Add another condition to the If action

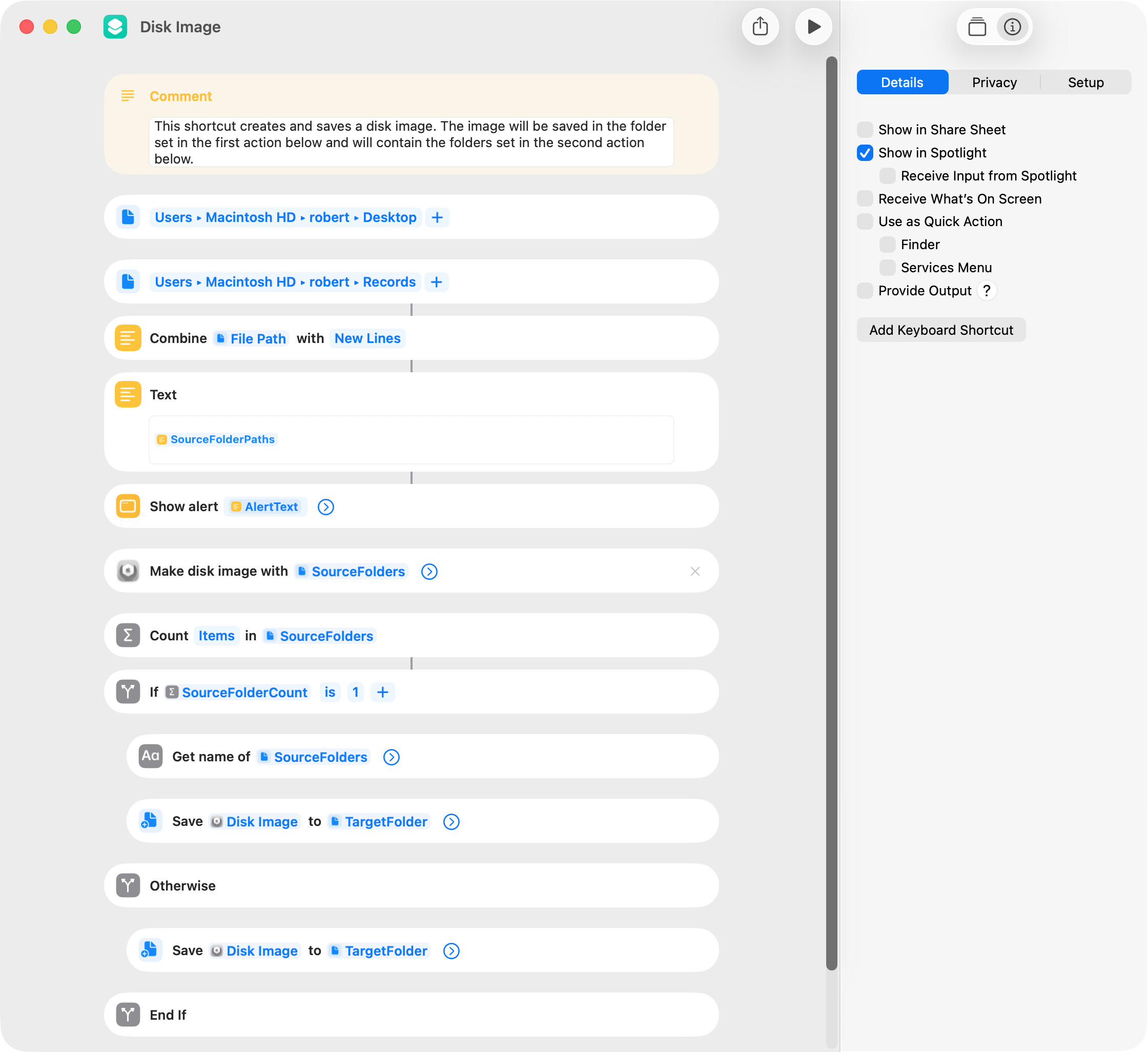(x=383, y=692)
